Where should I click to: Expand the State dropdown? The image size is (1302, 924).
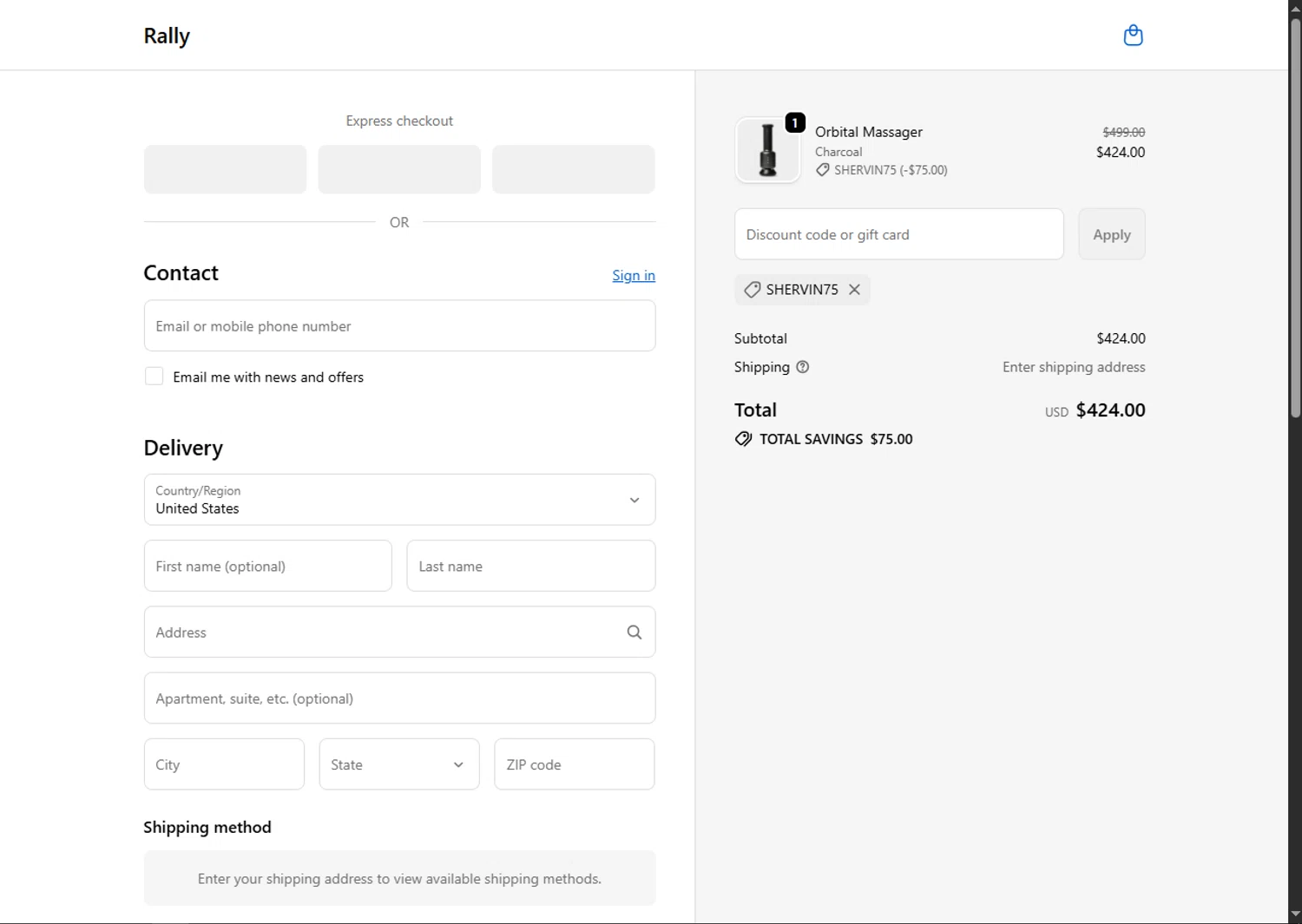[399, 764]
